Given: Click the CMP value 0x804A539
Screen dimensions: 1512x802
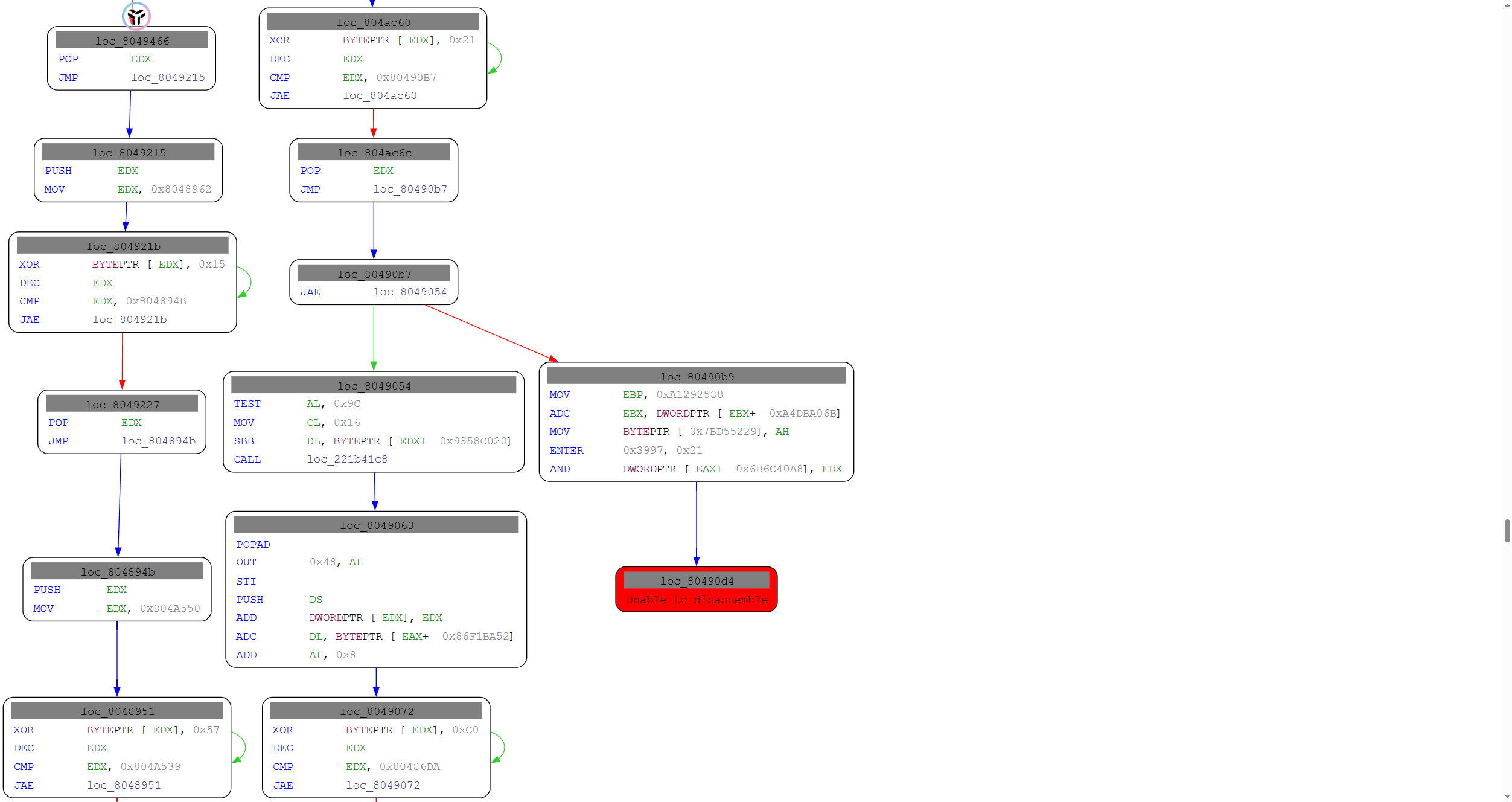Looking at the screenshot, I should (x=150, y=766).
